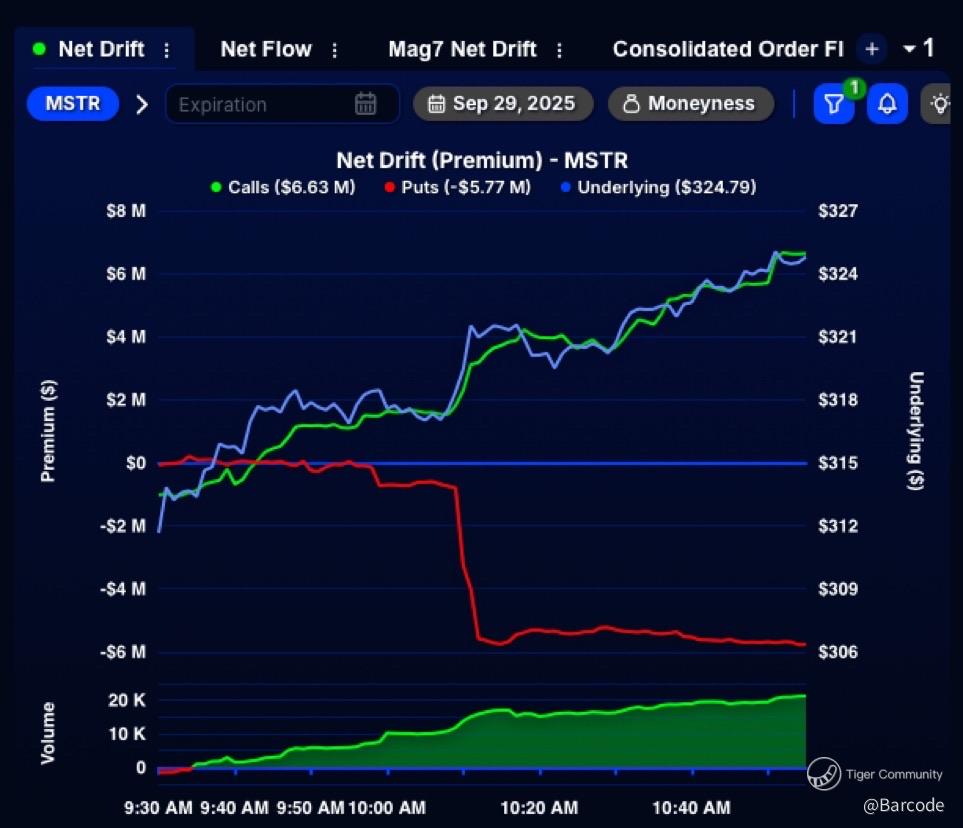This screenshot has height=828, width=963.
Task: Toggle the Puts series in the legend
Action: coord(458,187)
